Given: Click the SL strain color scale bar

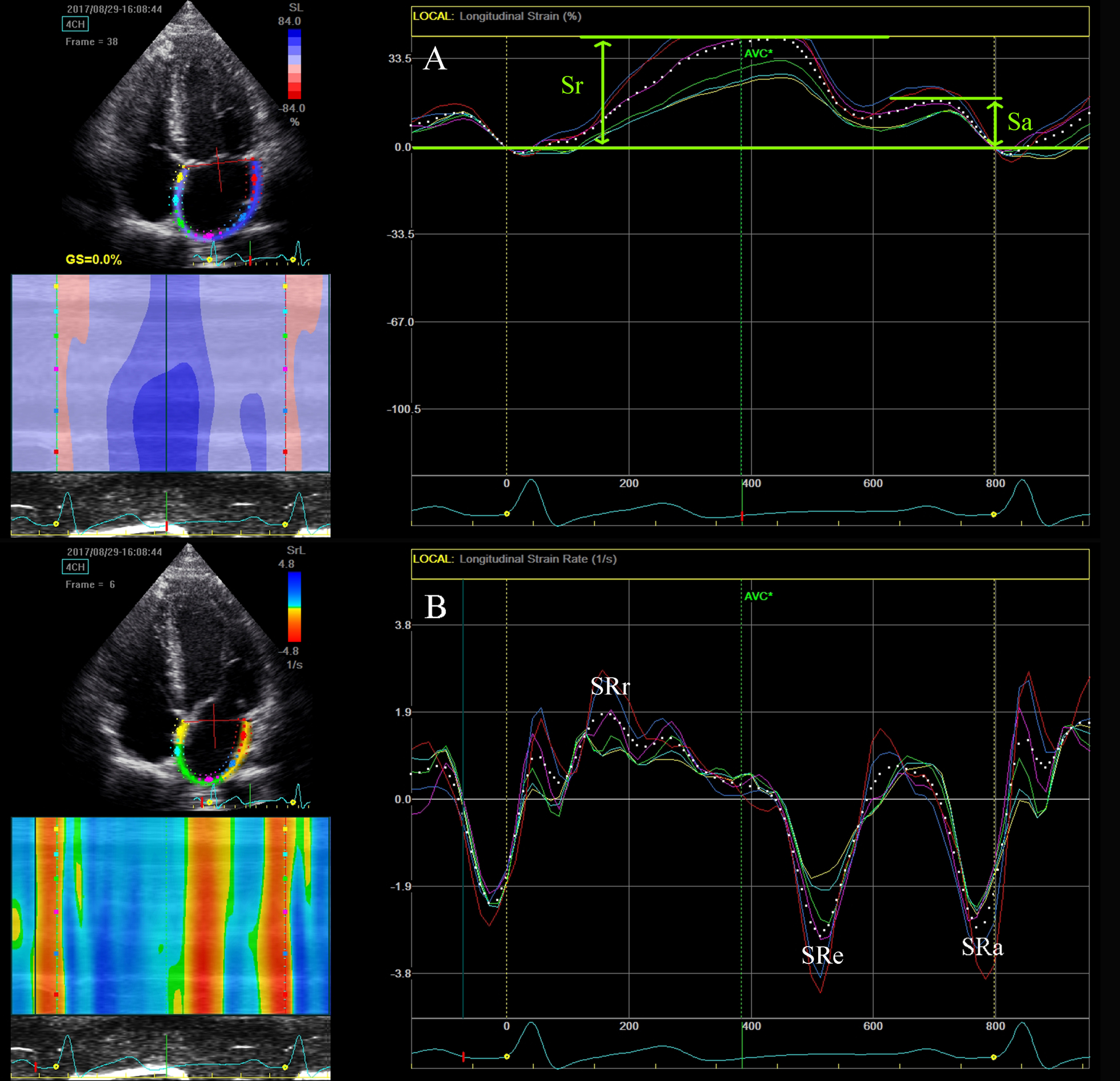Looking at the screenshot, I should point(294,64).
